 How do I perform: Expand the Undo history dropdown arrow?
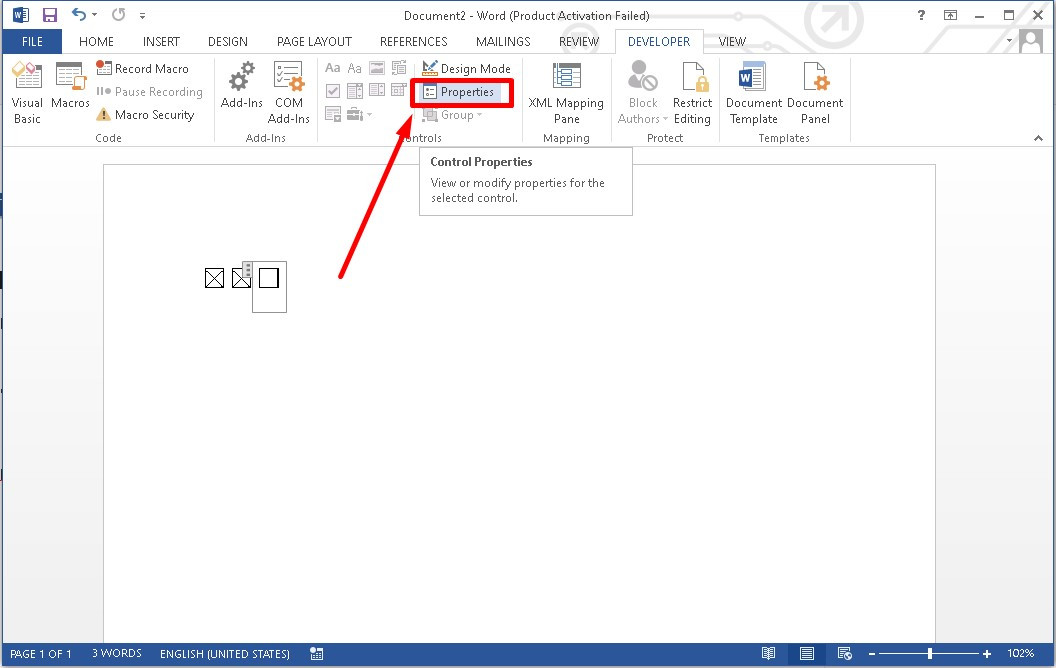(95, 16)
